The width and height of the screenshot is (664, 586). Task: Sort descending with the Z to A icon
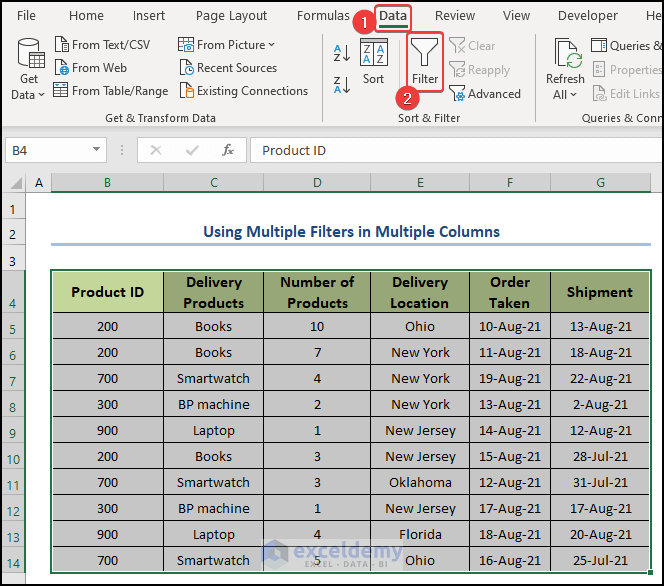coord(341,84)
